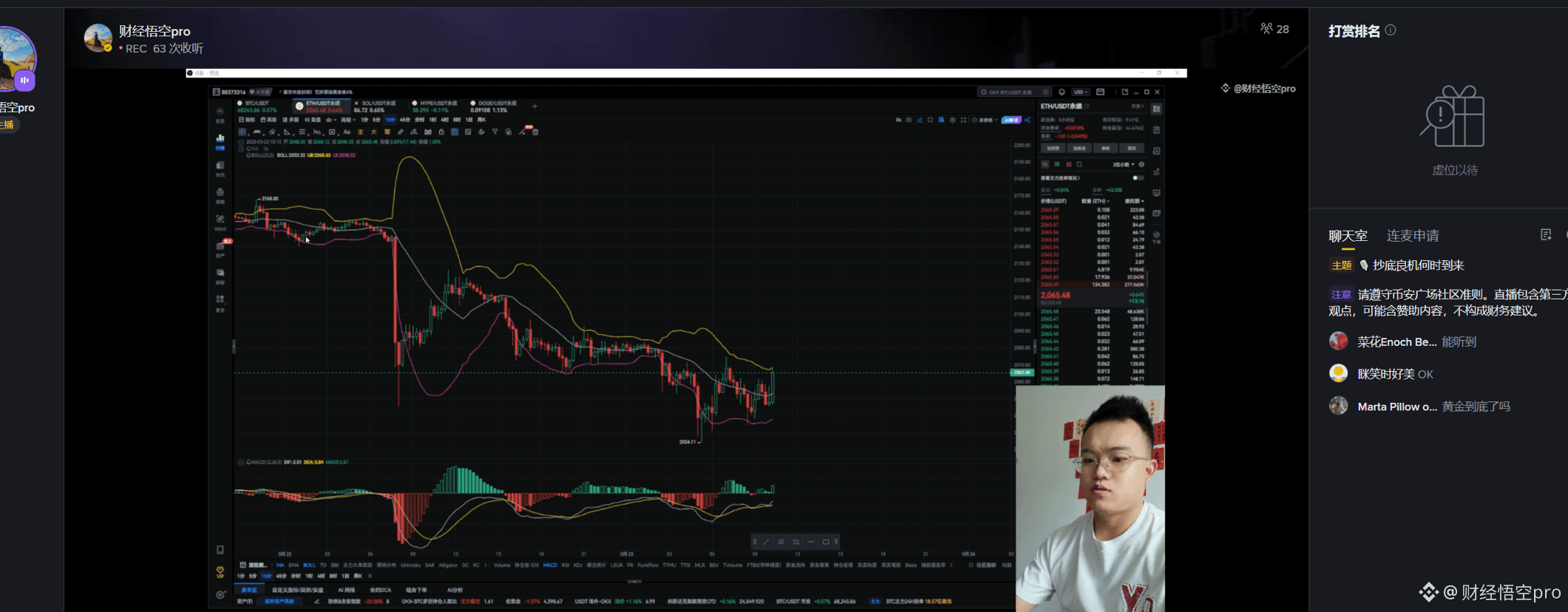Open the 2位小数 decimal precision dropdown

pos(1124,165)
